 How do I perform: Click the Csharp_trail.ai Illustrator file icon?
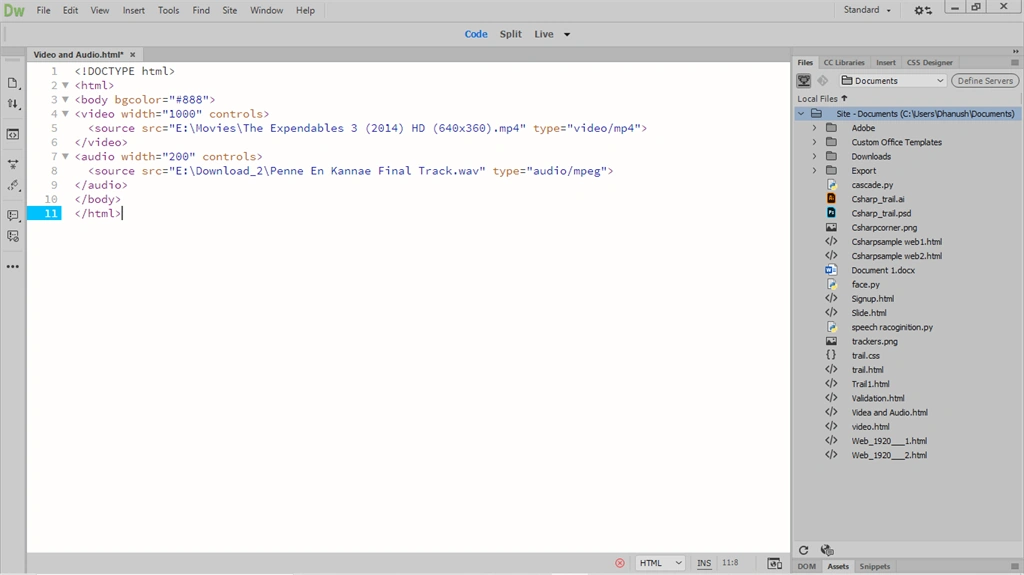pos(831,199)
